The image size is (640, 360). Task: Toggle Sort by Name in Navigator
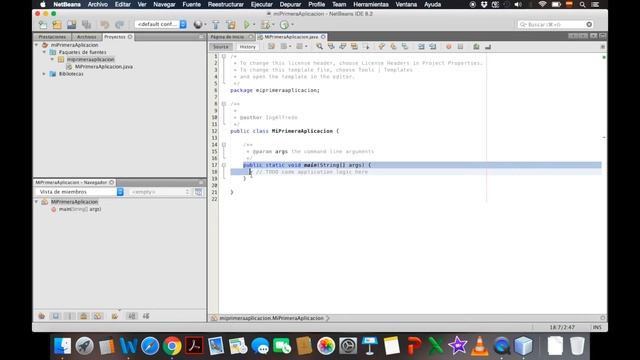[131, 316]
